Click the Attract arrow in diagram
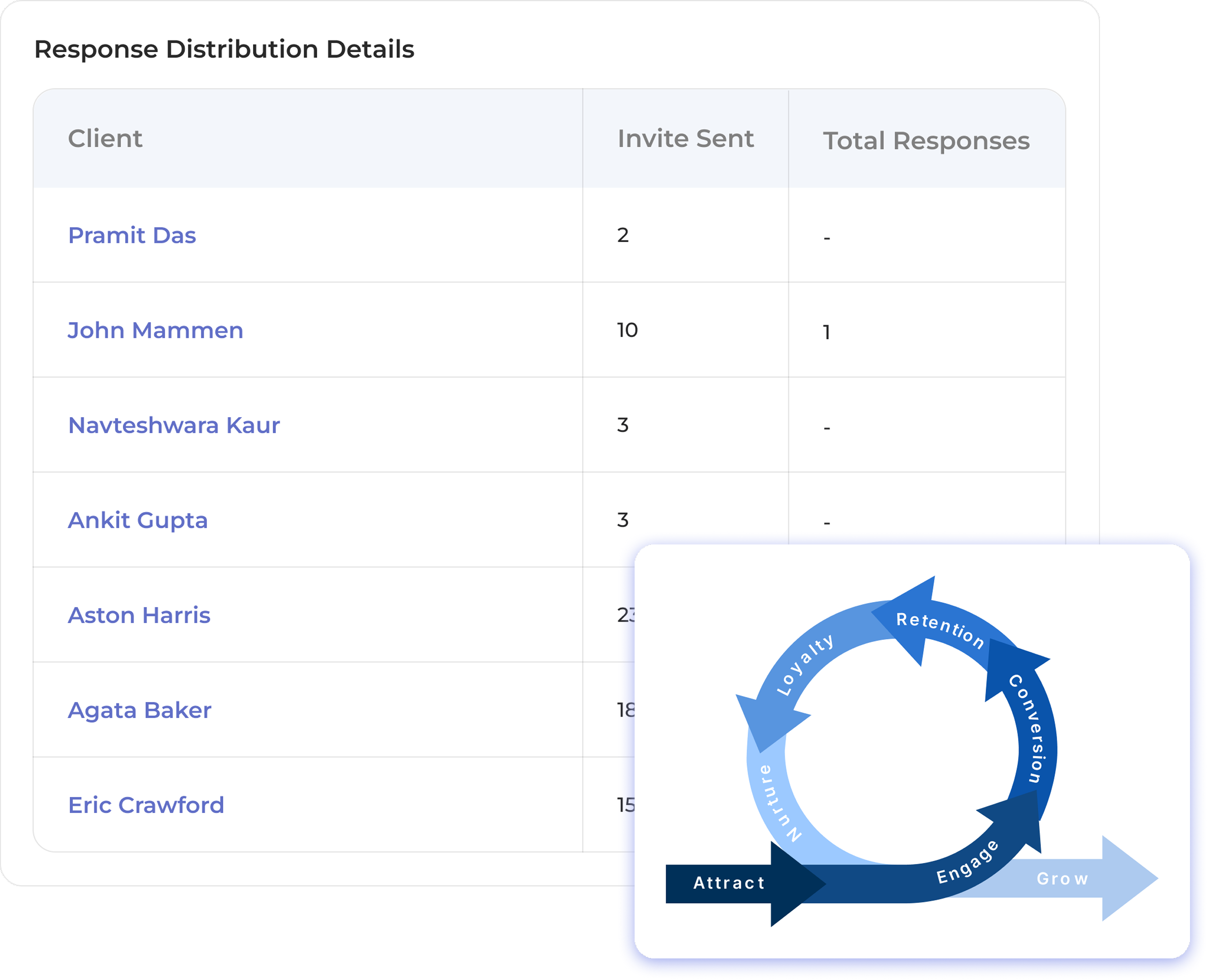Screen dimensions: 1208x980 click(729, 883)
